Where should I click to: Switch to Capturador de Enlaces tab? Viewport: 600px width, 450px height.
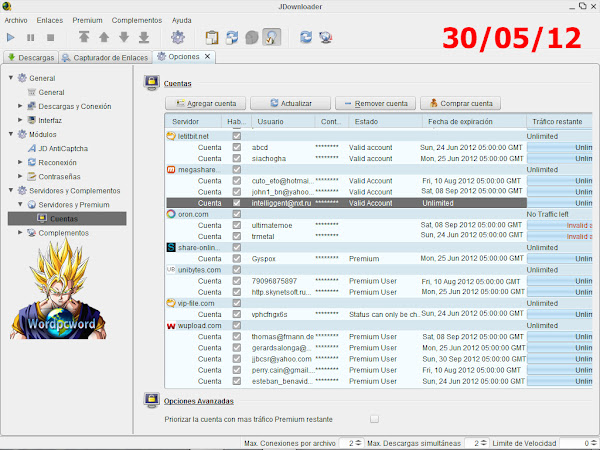coord(105,57)
